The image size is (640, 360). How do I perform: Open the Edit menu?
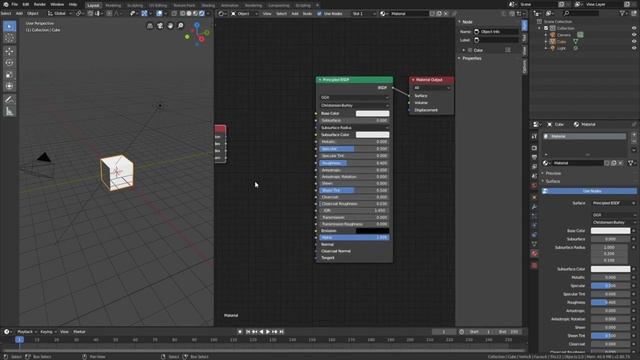[26, 4]
